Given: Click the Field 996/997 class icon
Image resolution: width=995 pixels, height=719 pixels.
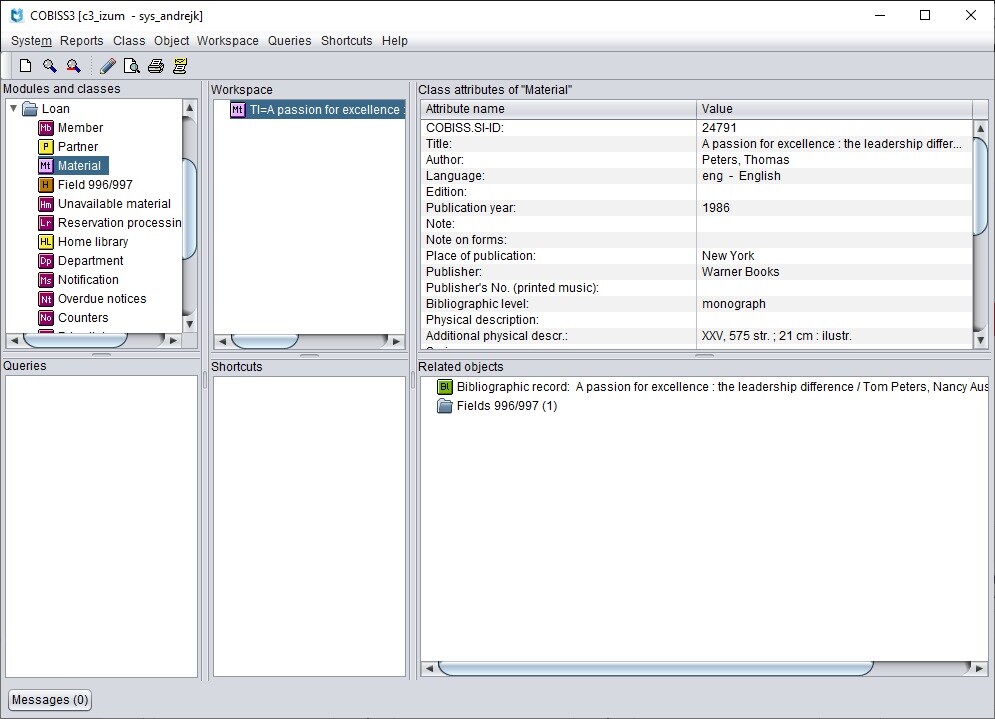Looking at the screenshot, I should [46, 185].
